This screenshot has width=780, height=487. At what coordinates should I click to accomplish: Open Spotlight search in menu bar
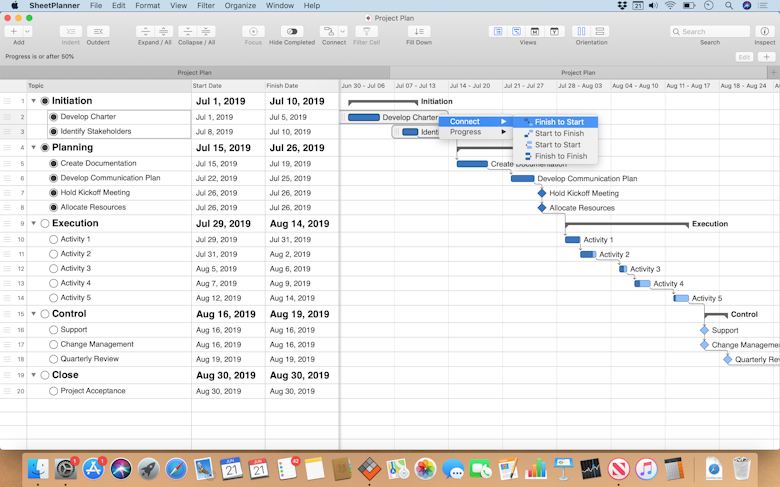[x=729, y=5]
